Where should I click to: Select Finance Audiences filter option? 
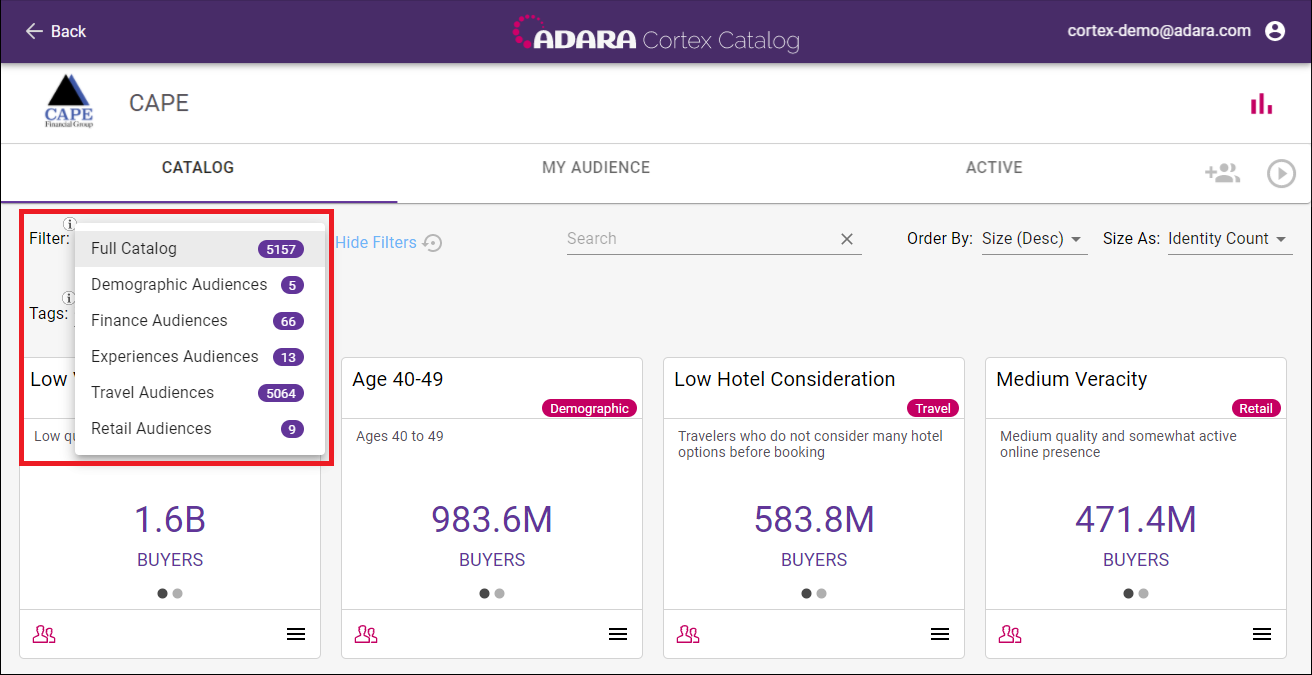(x=200, y=321)
